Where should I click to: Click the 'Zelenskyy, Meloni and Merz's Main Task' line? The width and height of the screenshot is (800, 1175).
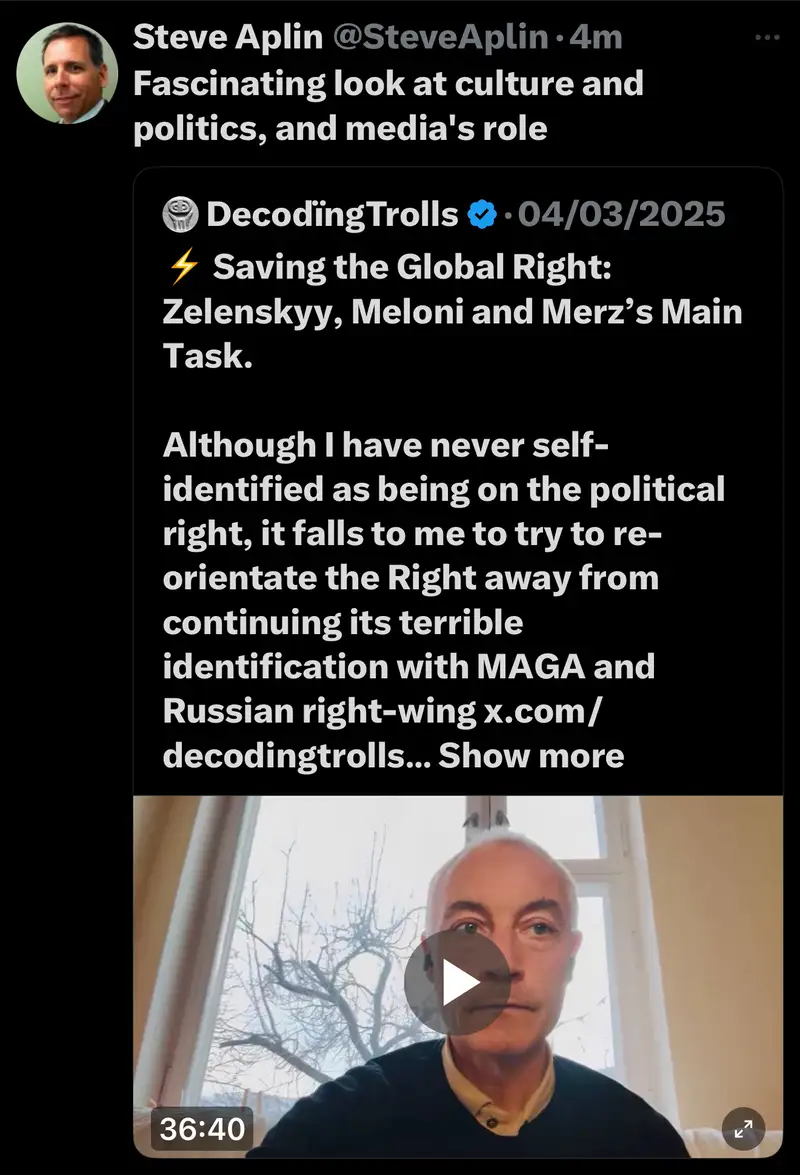[451, 312]
